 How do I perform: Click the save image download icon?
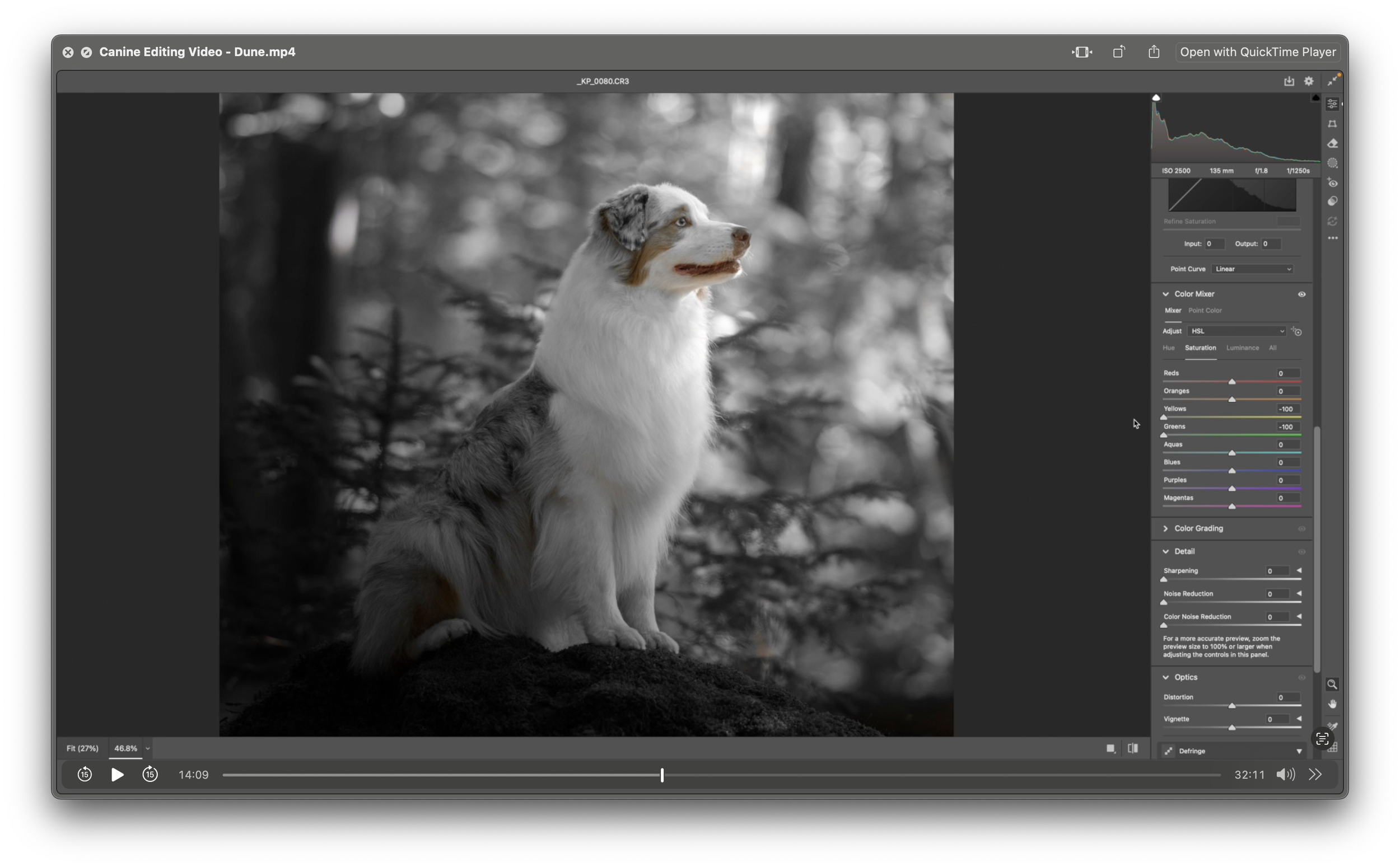pyautogui.click(x=1289, y=81)
